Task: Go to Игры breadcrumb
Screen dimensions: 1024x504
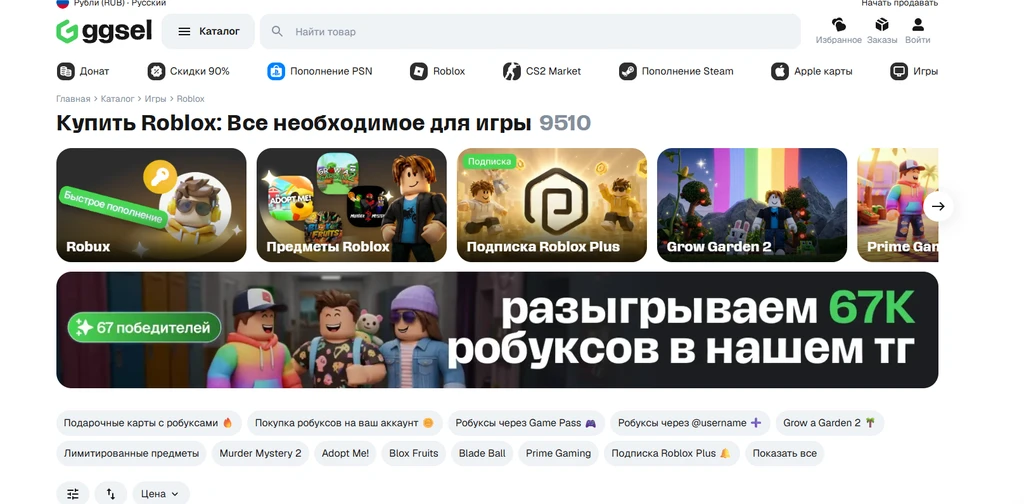Action: 155,99
